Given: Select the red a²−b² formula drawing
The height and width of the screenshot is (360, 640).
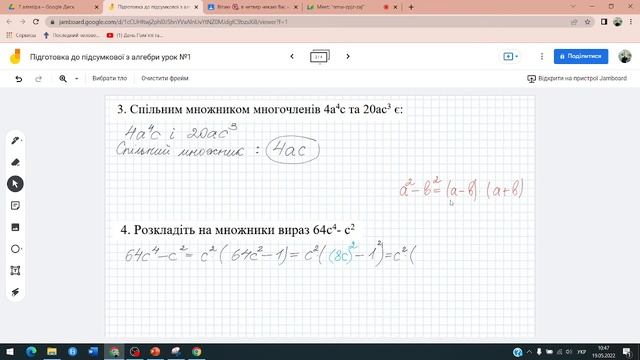Looking at the screenshot, I should click(x=461, y=189).
